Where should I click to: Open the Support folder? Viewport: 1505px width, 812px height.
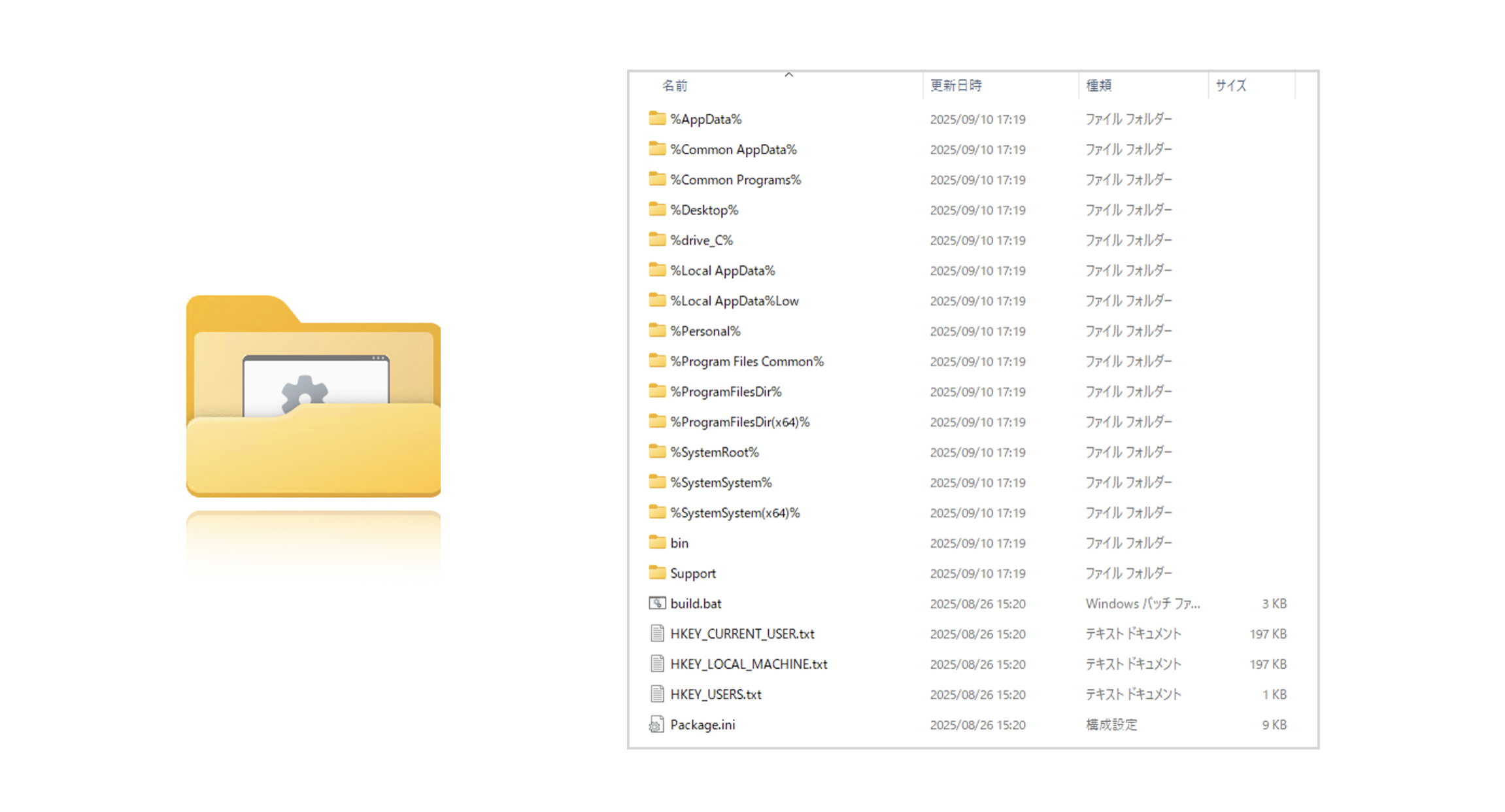pyautogui.click(x=692, y=573)
